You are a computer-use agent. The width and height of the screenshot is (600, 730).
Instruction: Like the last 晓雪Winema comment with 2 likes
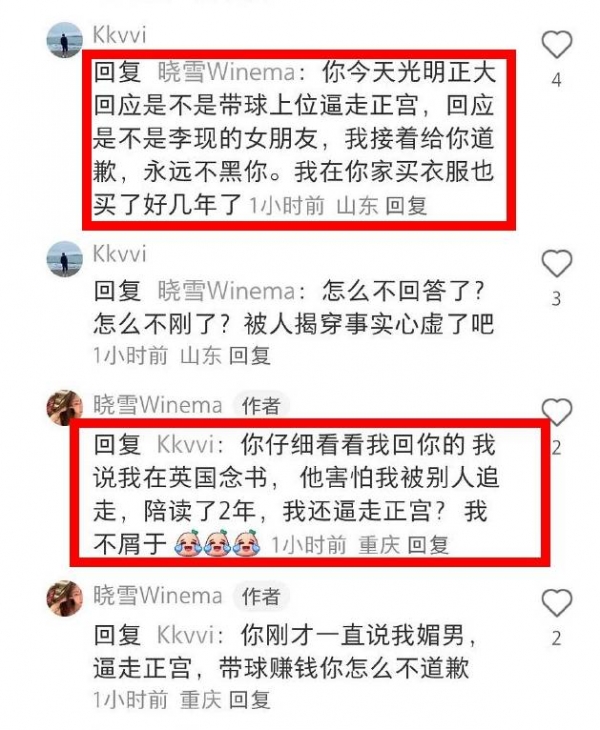coord(557,603)
